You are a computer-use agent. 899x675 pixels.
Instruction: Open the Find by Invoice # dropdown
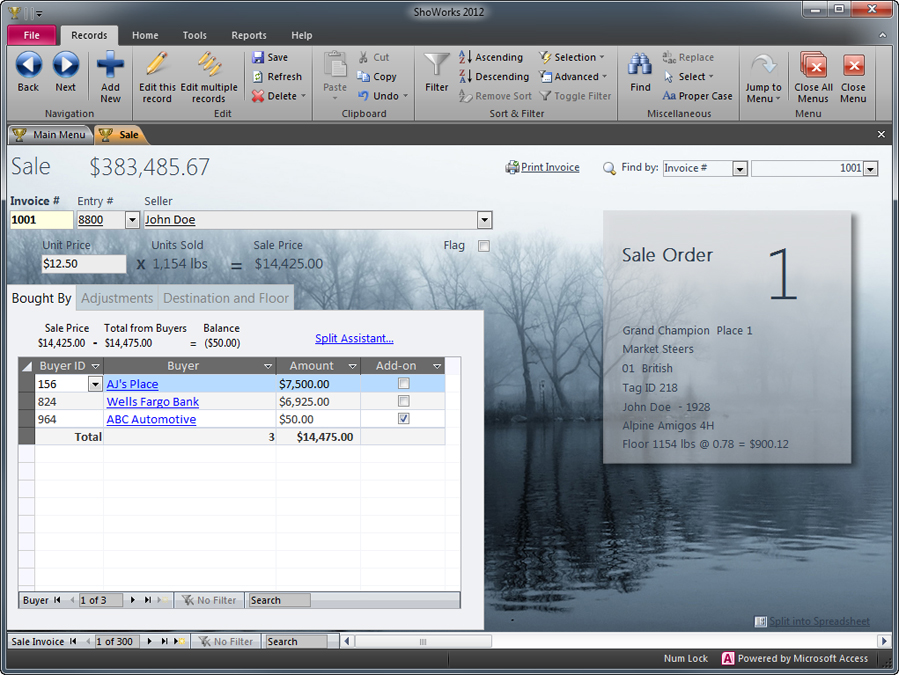tap(739, 168)
